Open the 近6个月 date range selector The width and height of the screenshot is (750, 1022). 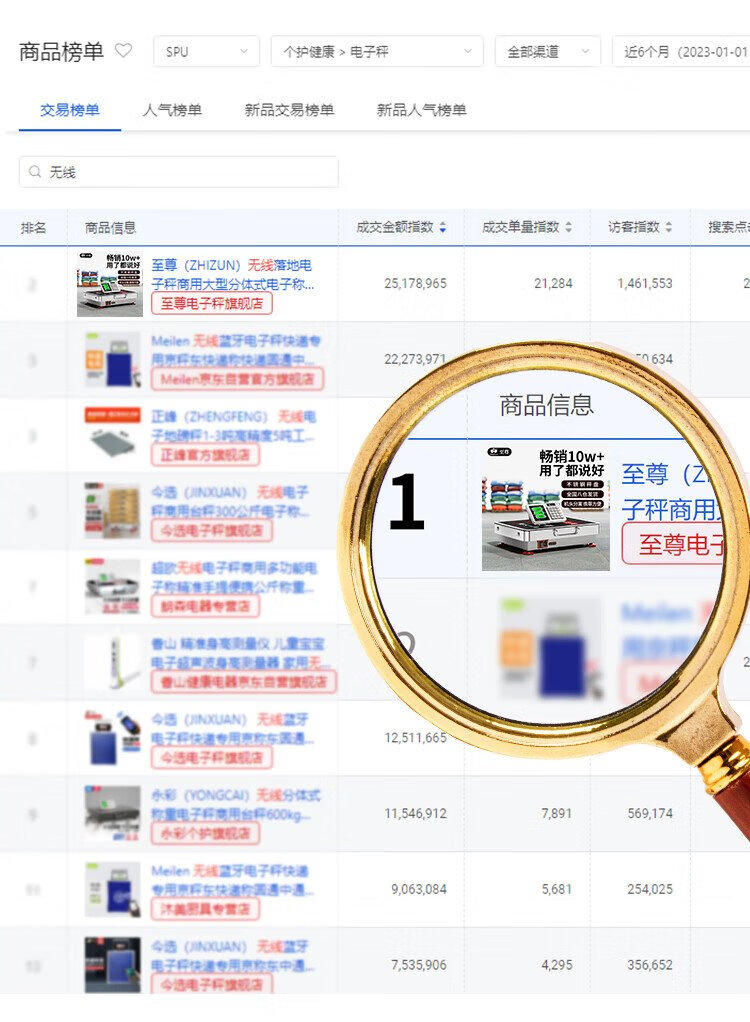684,52
